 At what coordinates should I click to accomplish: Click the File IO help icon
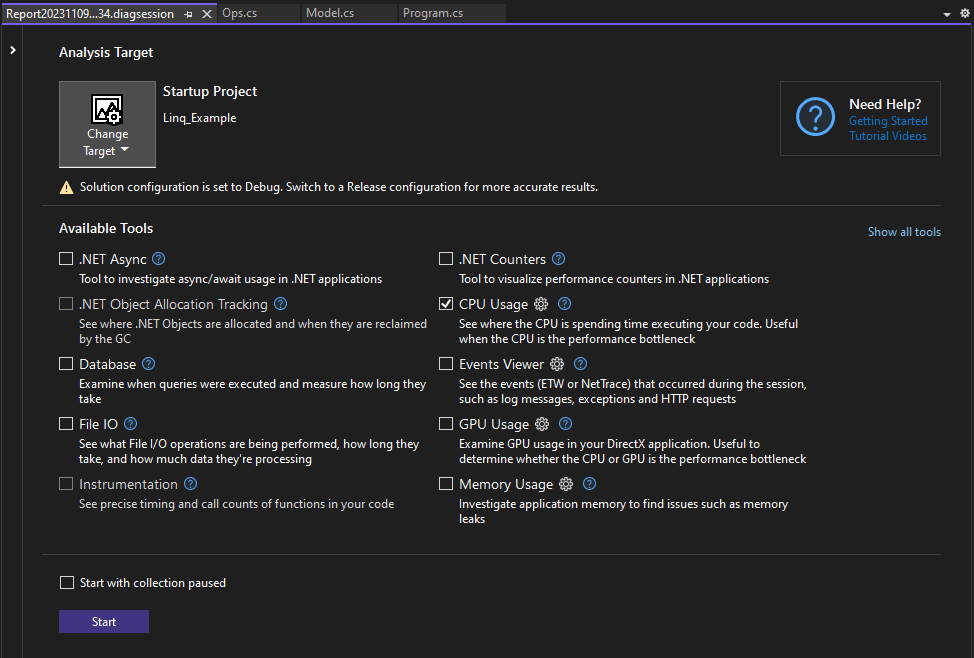(x=129, y=423)
